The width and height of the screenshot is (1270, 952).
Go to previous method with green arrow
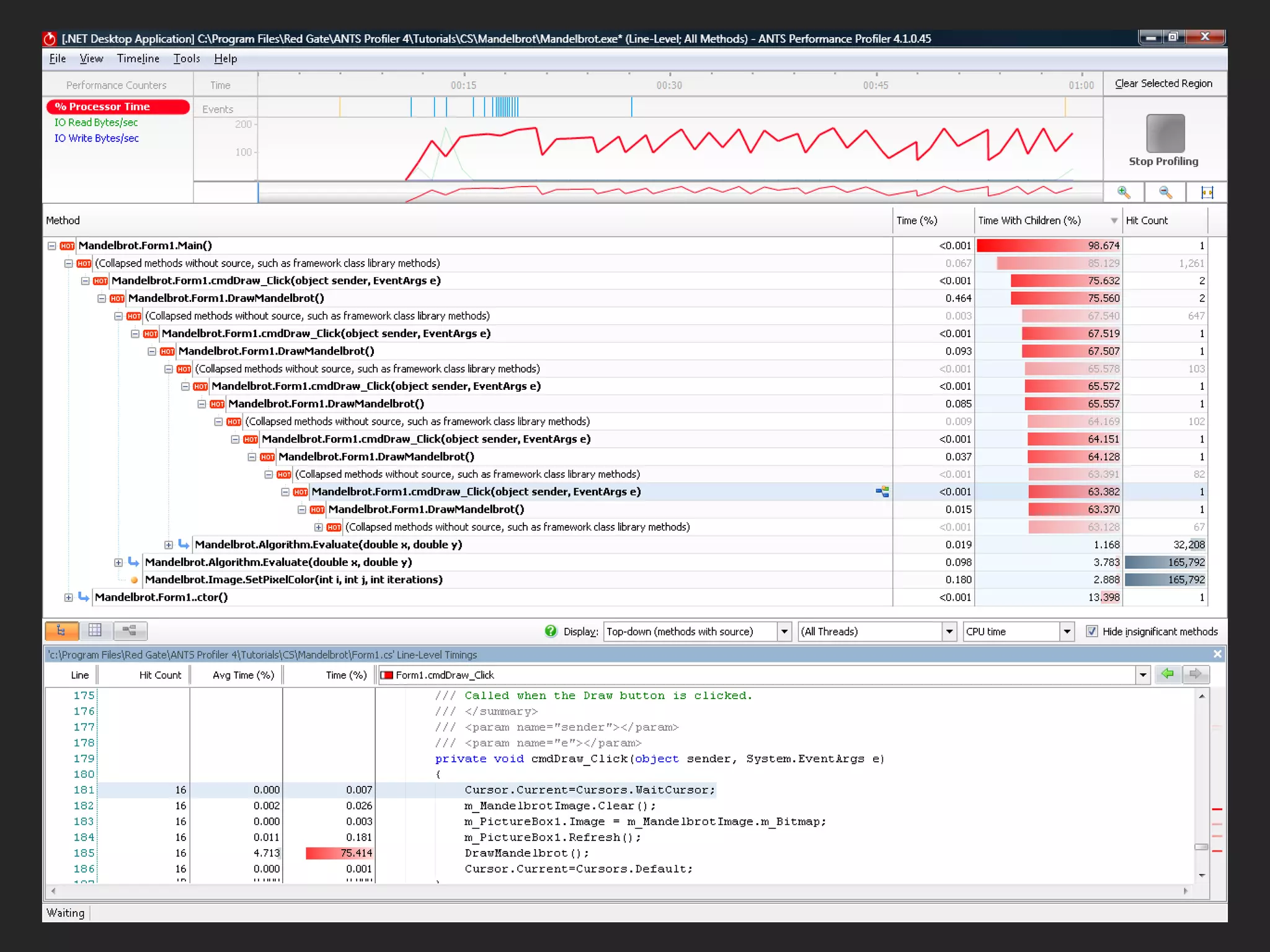[1168, 674]
